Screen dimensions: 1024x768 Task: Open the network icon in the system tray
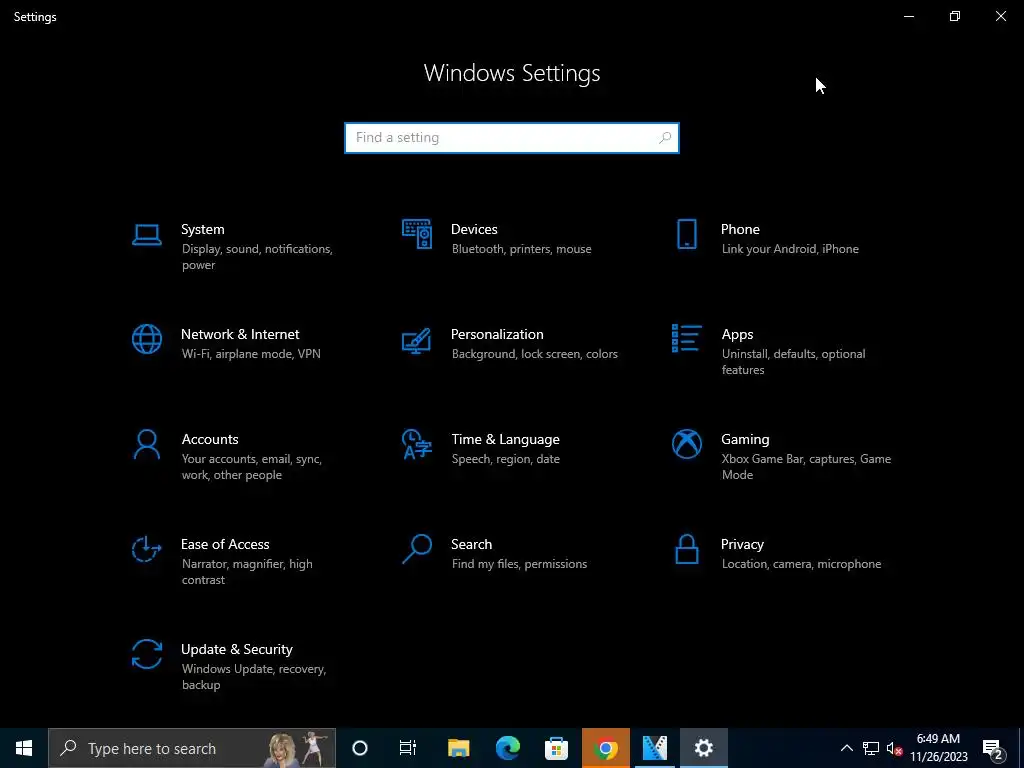(871, 748)
